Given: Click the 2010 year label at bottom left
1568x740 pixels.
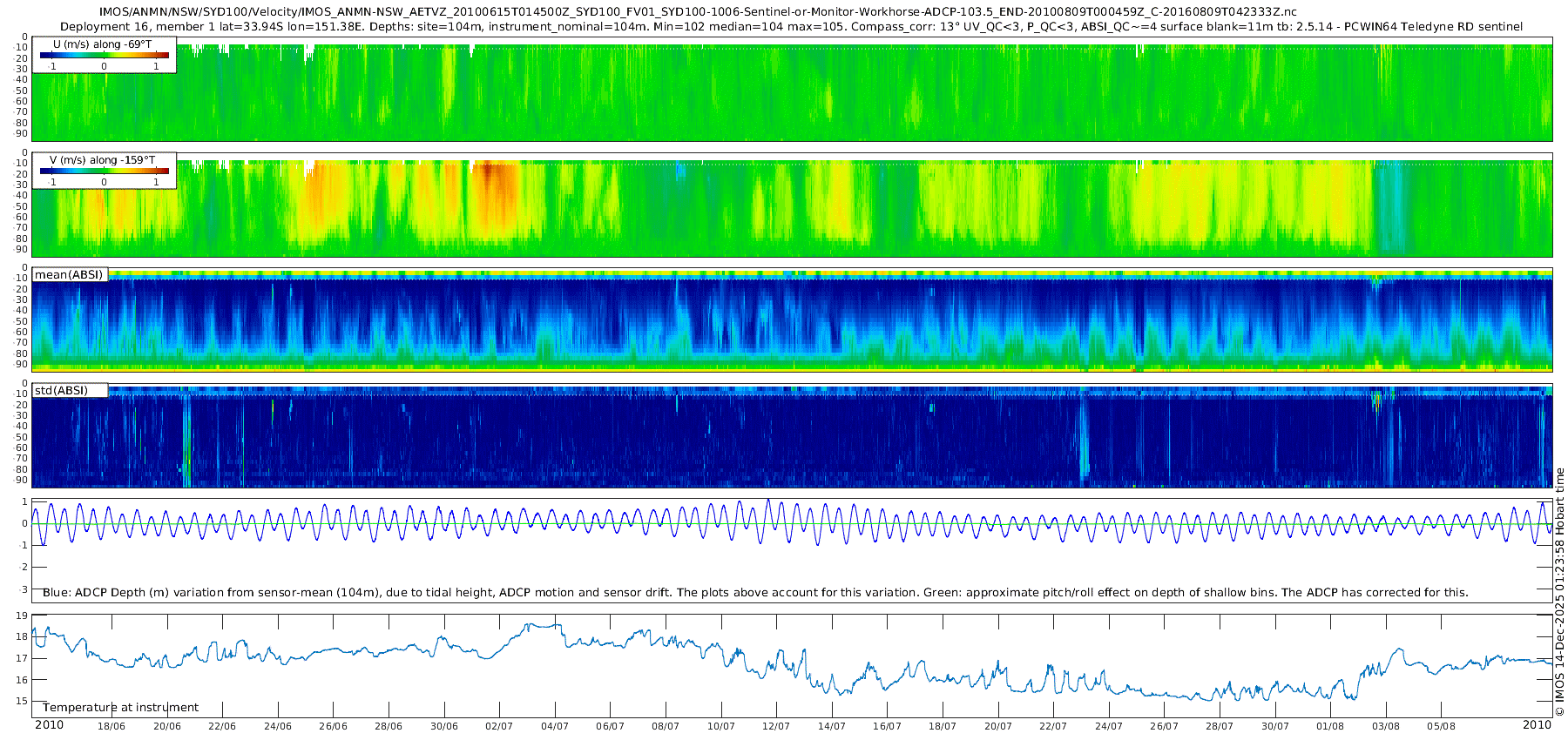Looking at the screenshot, I should pyautogui.click(x=49, y=725).
